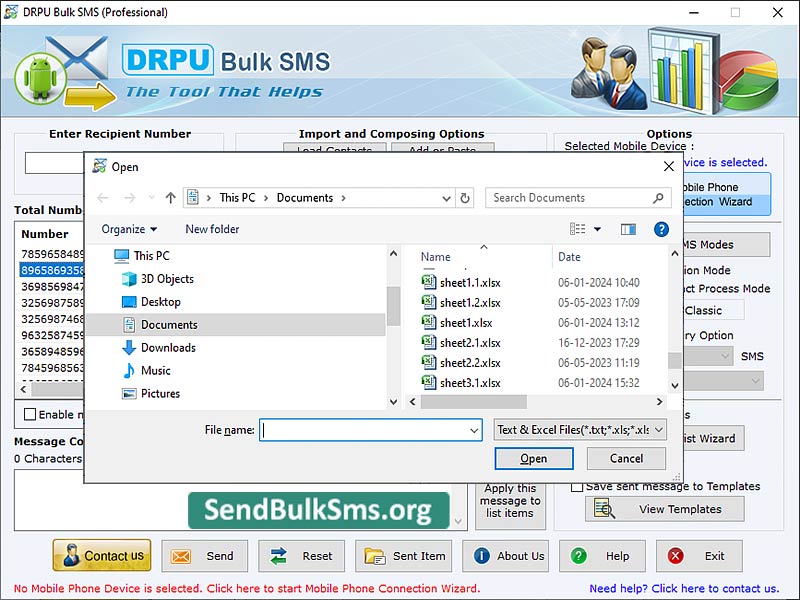Toggle the preview pane in Open dialog
Viewport: 800px width, 600px height.
point(627,228)
